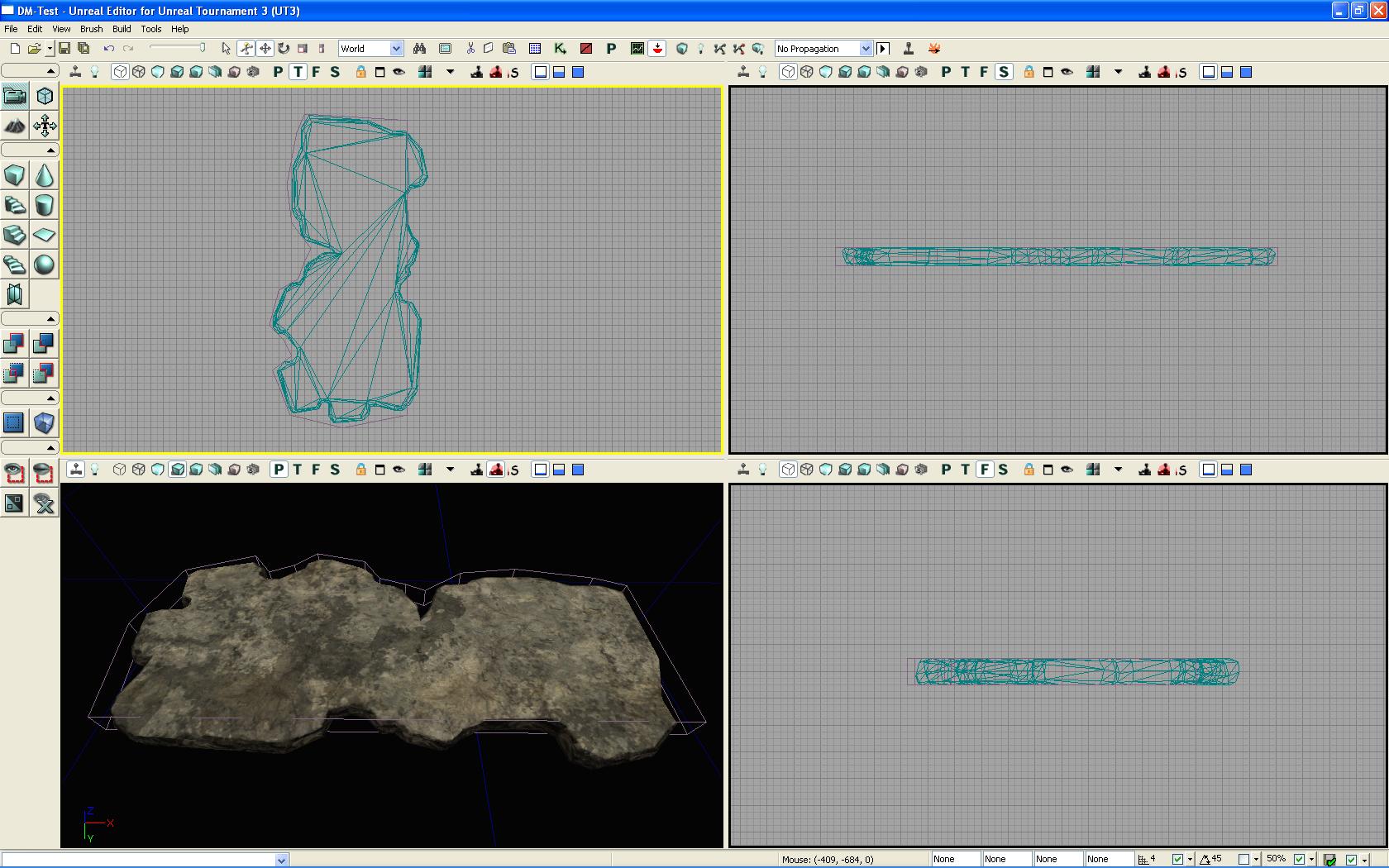Activate the Camera mode icon
This screenshot has height=868, width=1389.
point(14,96)
